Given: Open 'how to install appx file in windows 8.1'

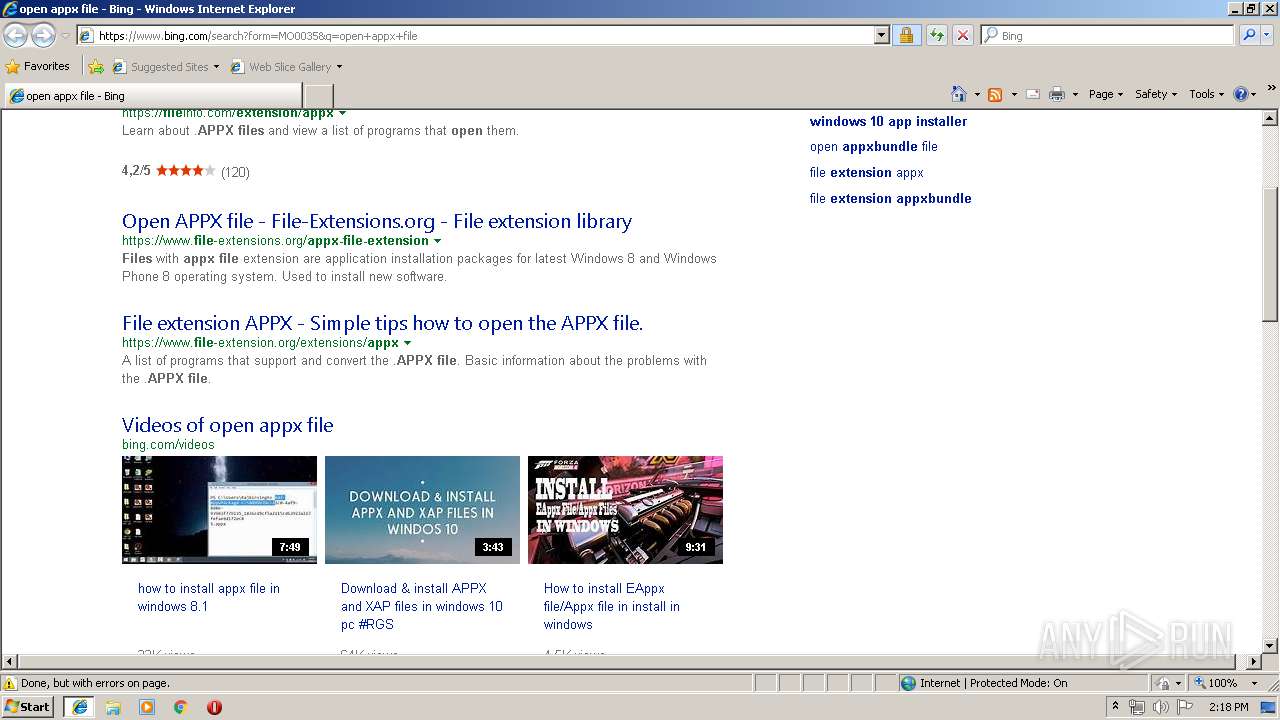Looking at the screenshot, I should tap(209, 597).
